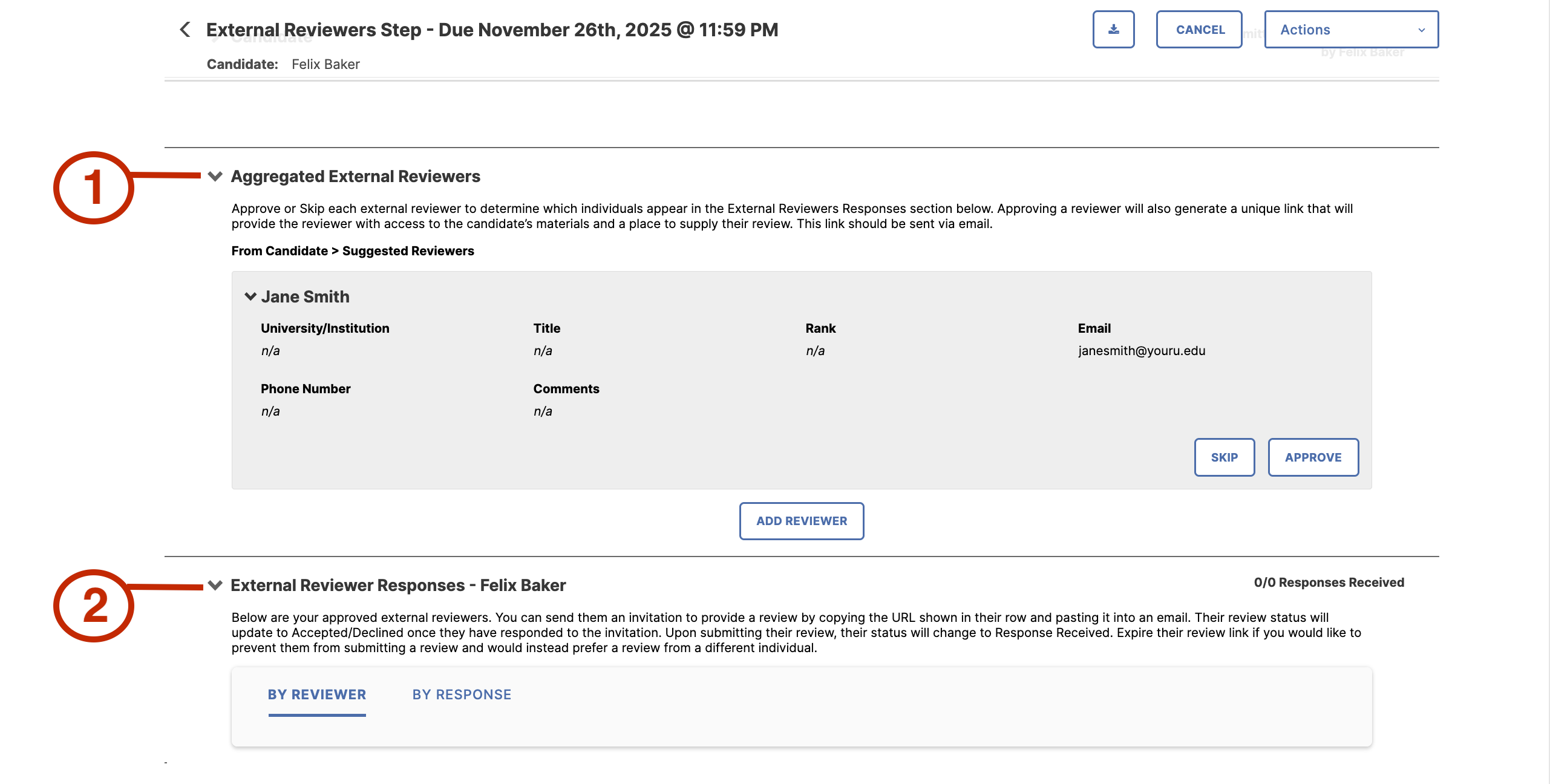Select email janesmith@youru.edu

[x=1141, y=351]
